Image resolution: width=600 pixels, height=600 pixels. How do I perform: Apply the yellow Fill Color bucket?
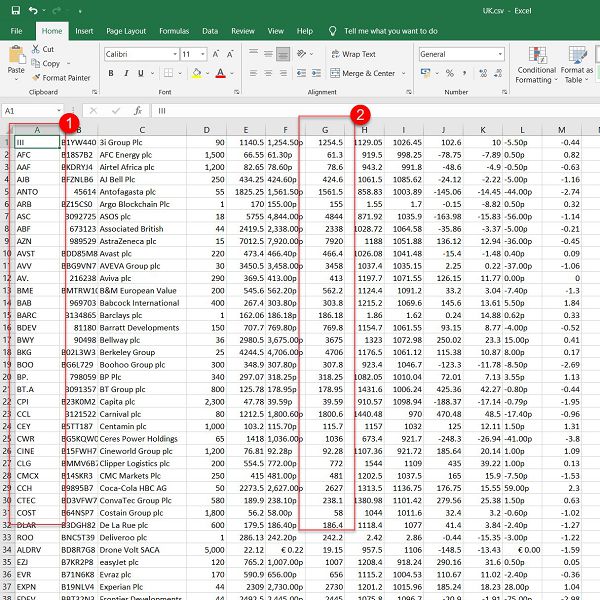197,73
